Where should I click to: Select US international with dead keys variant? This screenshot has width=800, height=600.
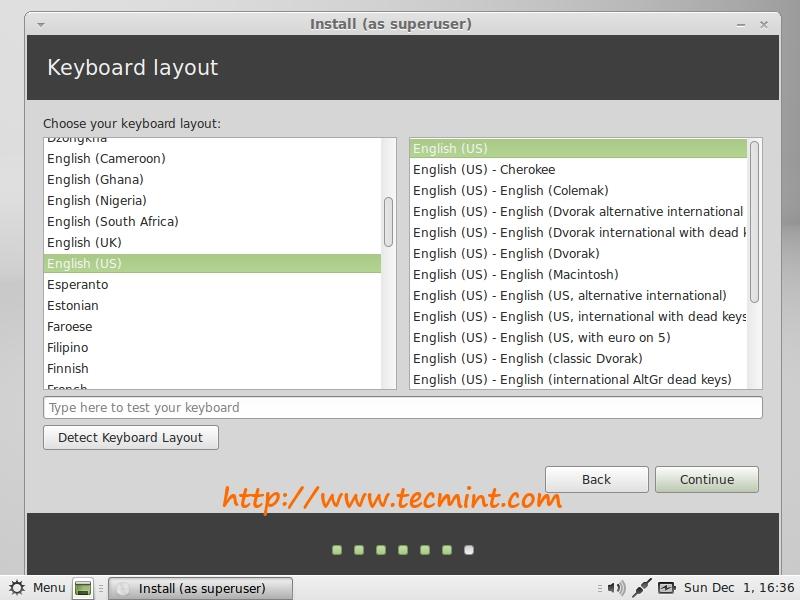(578, 316)
